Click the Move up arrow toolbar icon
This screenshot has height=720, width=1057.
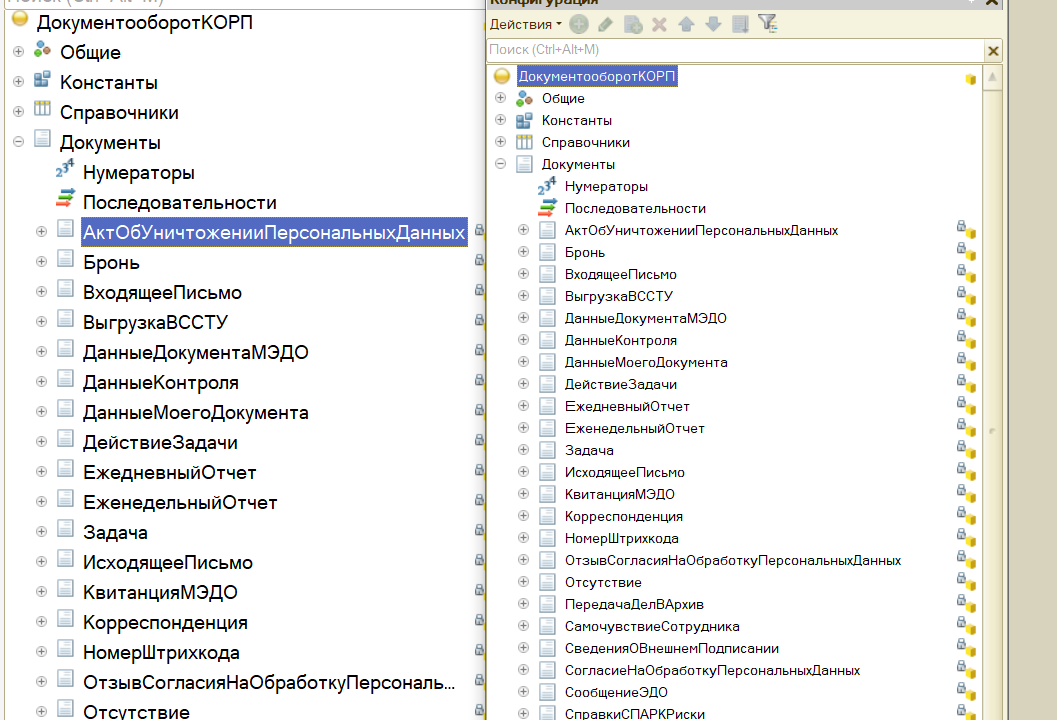coord(686,25)
